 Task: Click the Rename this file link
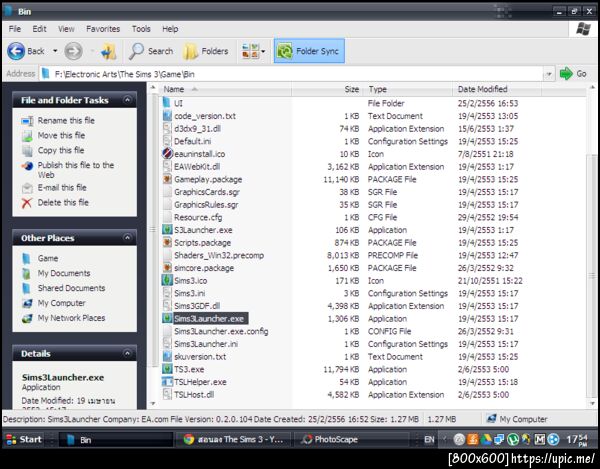tap(66, 121)
